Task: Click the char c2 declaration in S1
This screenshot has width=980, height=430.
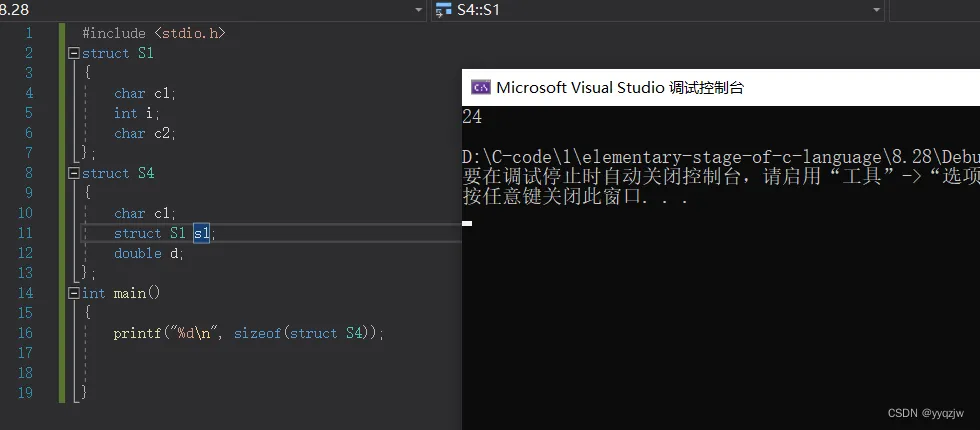Action: [144, 133]
